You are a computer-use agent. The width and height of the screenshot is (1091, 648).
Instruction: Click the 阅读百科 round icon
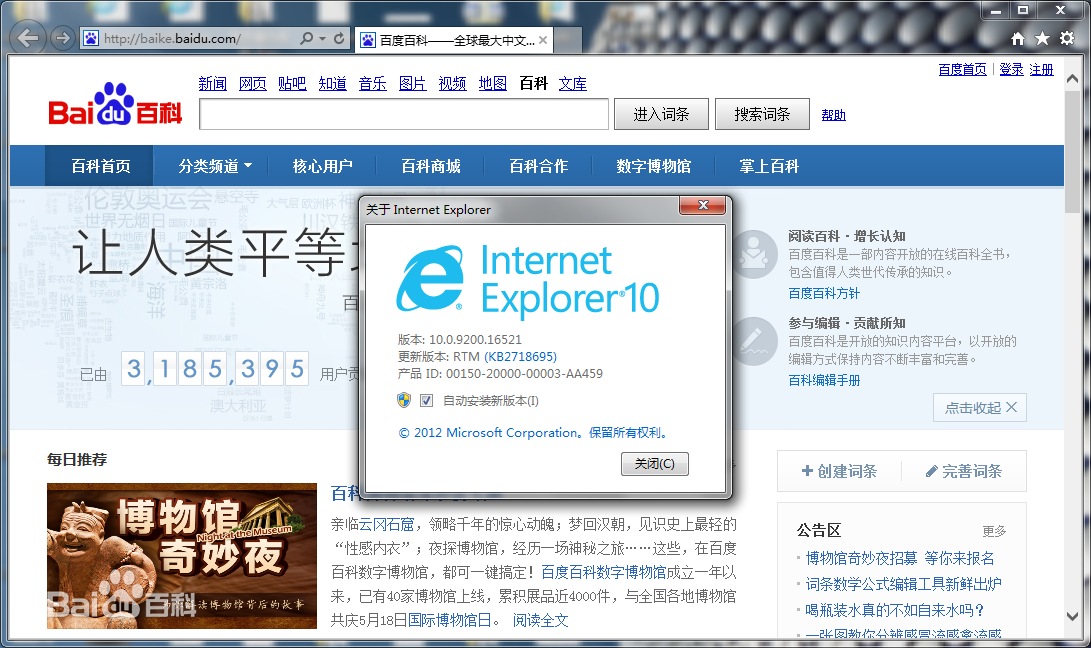coord(753,254)
